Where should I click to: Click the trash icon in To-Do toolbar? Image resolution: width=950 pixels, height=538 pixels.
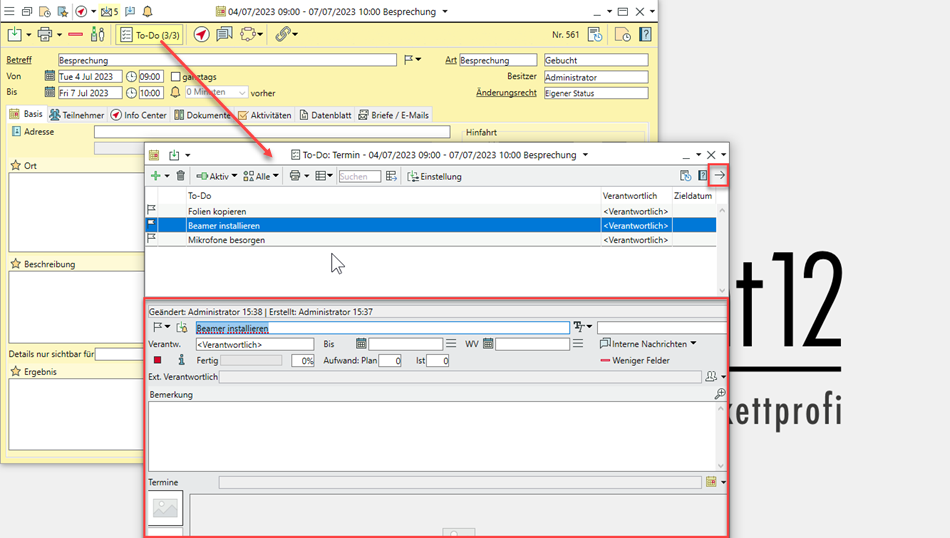coord(180,176)
